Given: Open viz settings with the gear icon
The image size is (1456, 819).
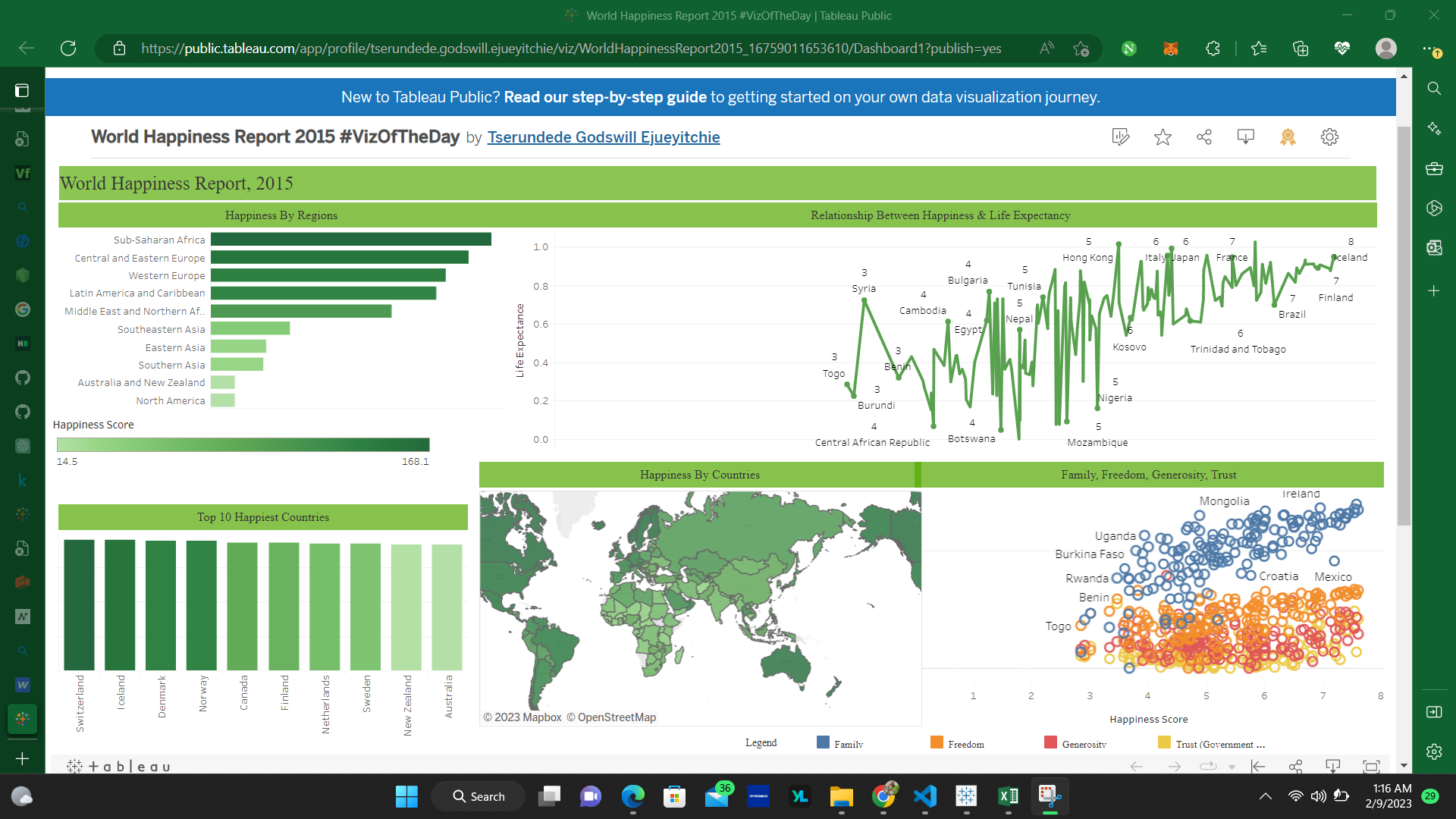Looking at the screenshot, I should click(1329, 137).
